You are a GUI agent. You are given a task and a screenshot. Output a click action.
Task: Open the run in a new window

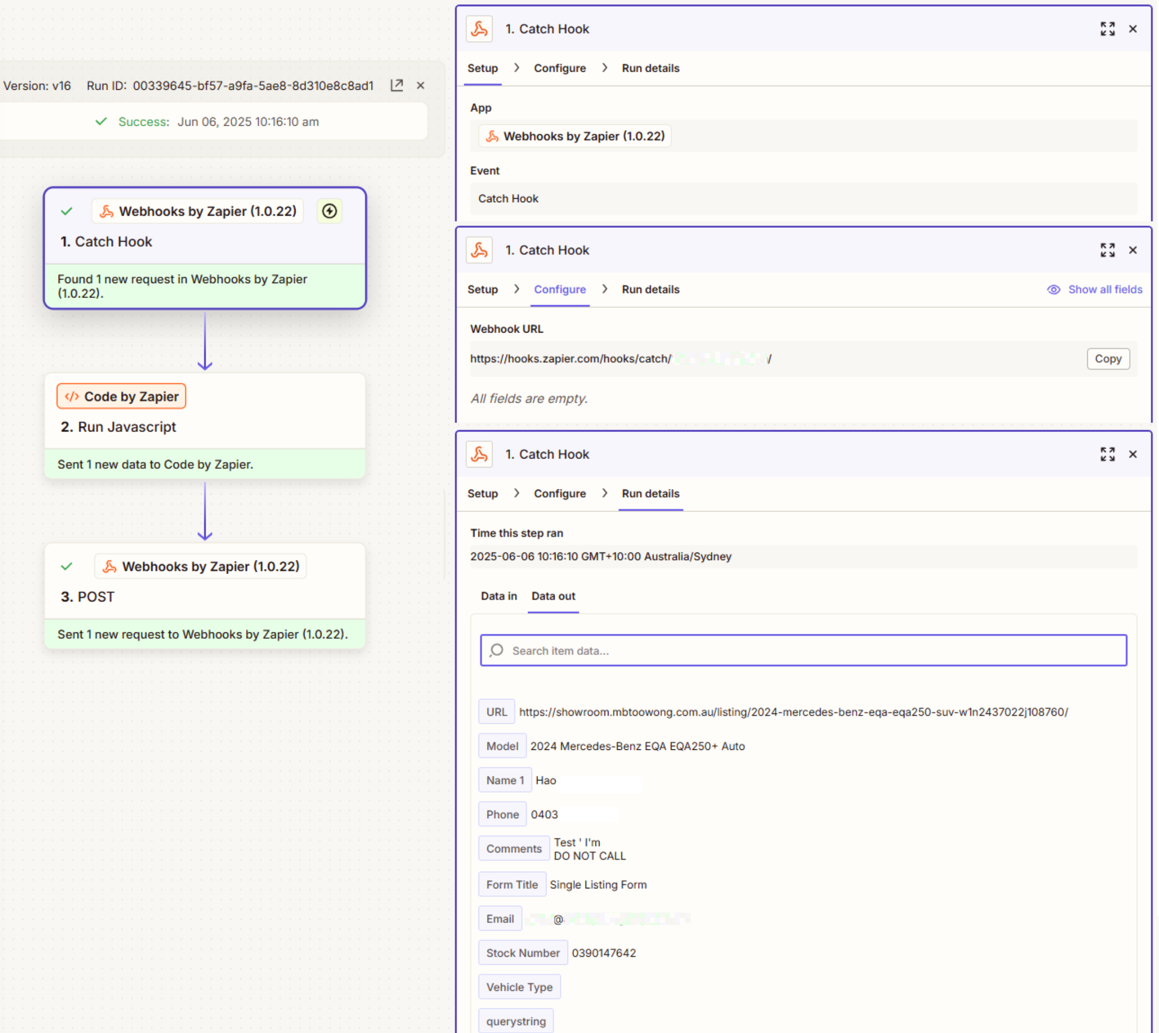coord(397,85)
